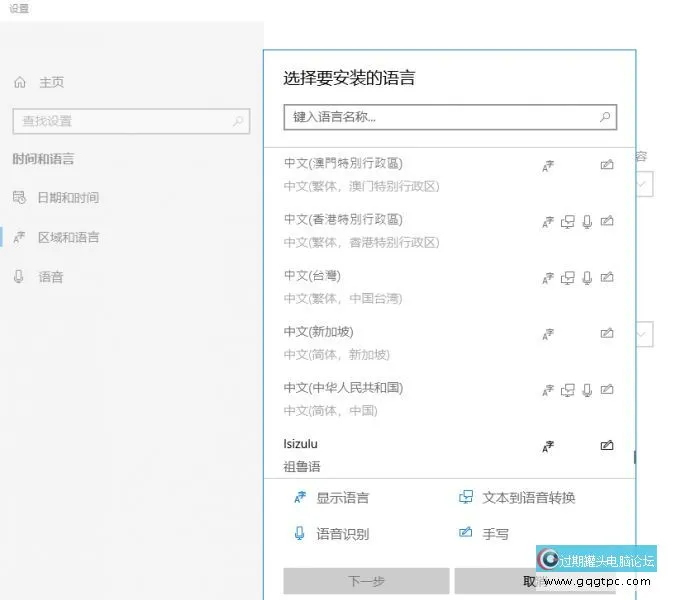Focus the 键入语言名称 search field
Viewport: 681px width, 600px height.
(x=450, y=117)
